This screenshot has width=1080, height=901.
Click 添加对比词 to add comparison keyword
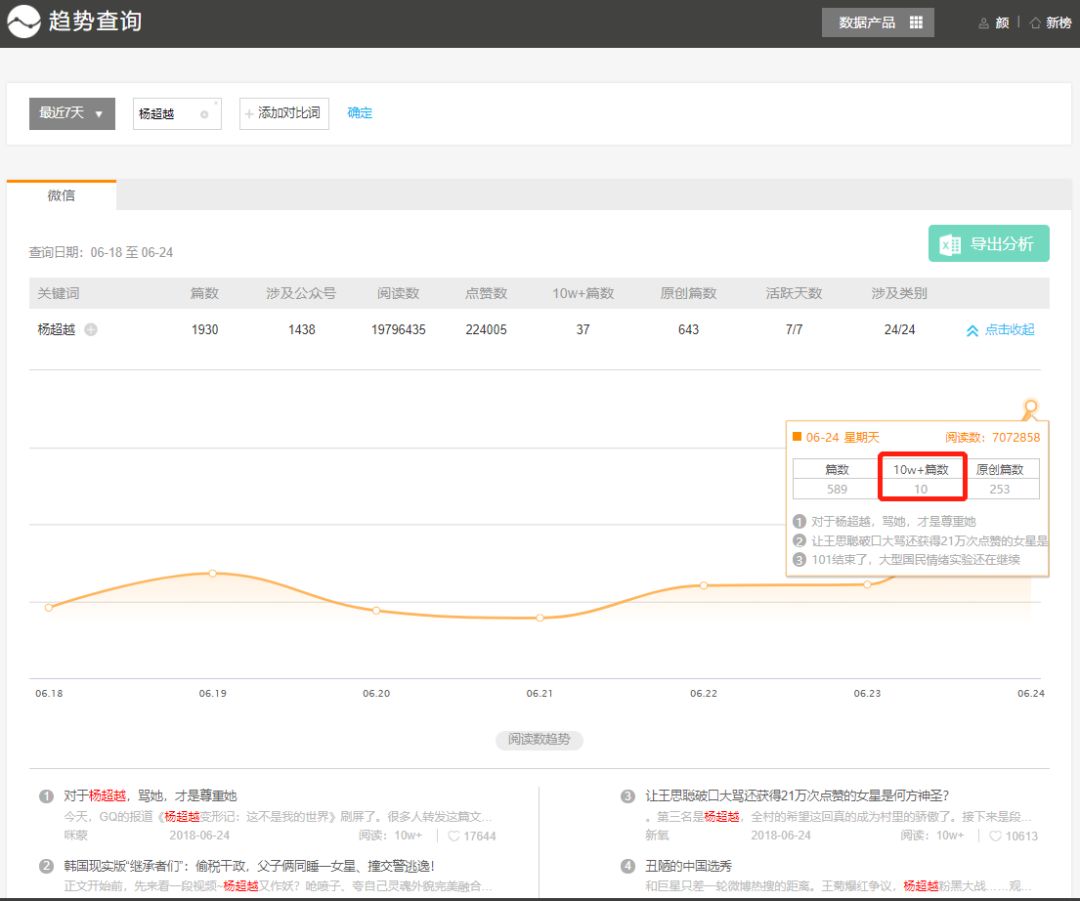284,114
